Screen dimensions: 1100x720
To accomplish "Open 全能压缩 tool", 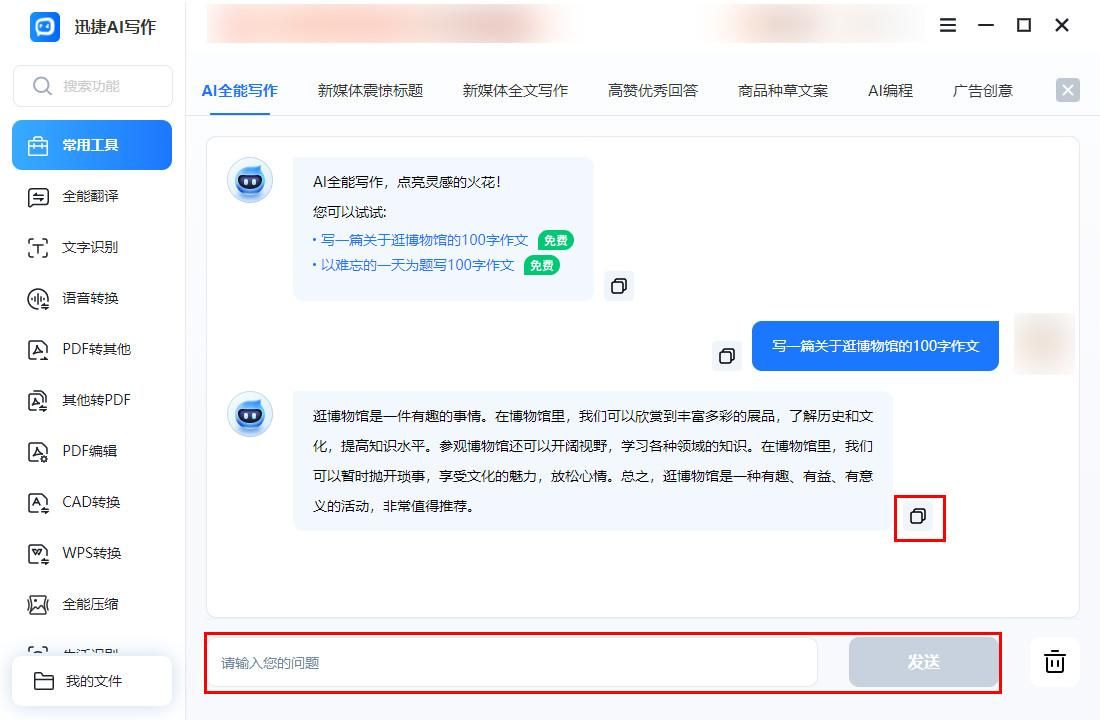I will [92, 604].
